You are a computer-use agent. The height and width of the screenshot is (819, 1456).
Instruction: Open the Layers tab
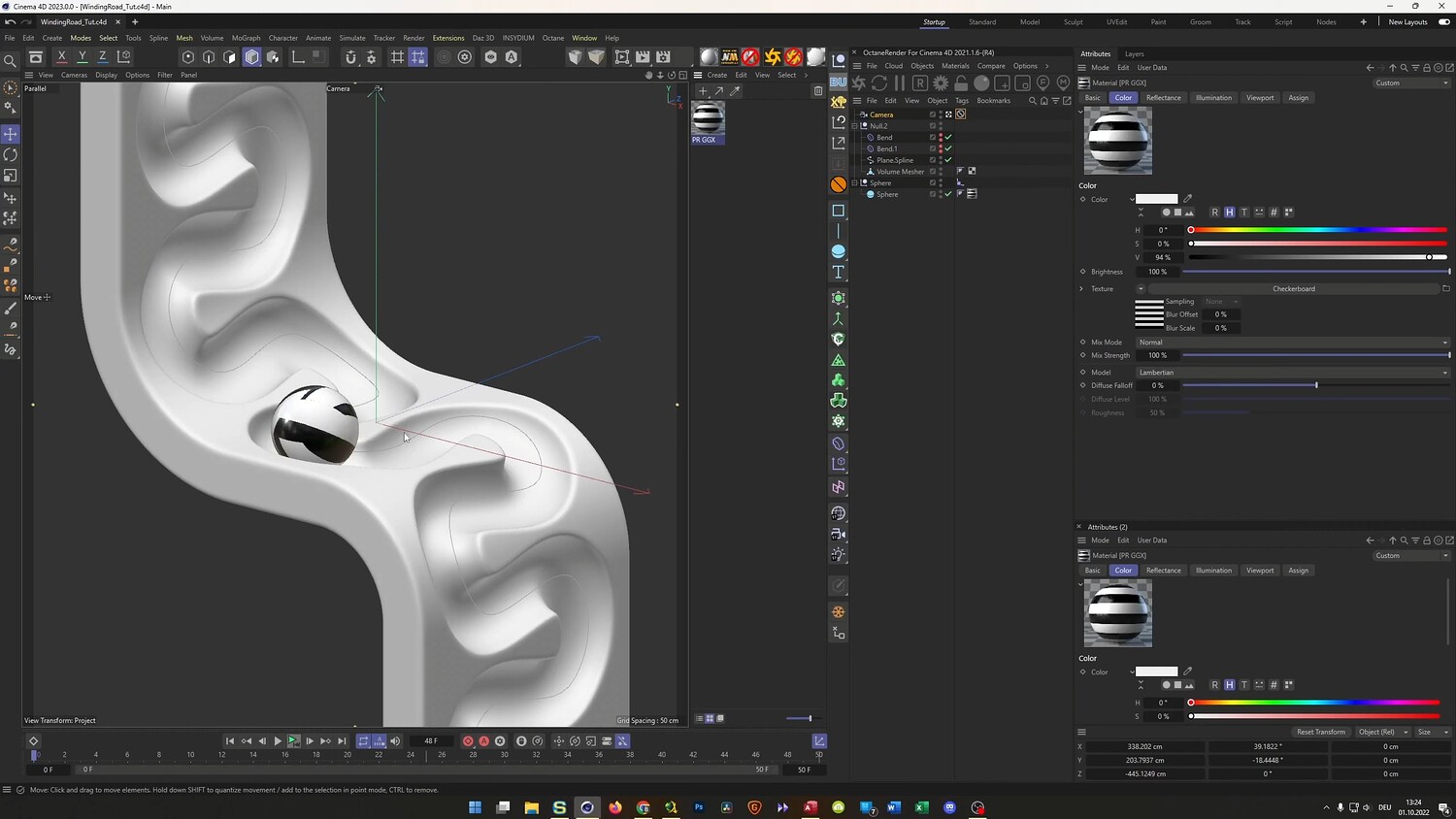point(1134,54)
